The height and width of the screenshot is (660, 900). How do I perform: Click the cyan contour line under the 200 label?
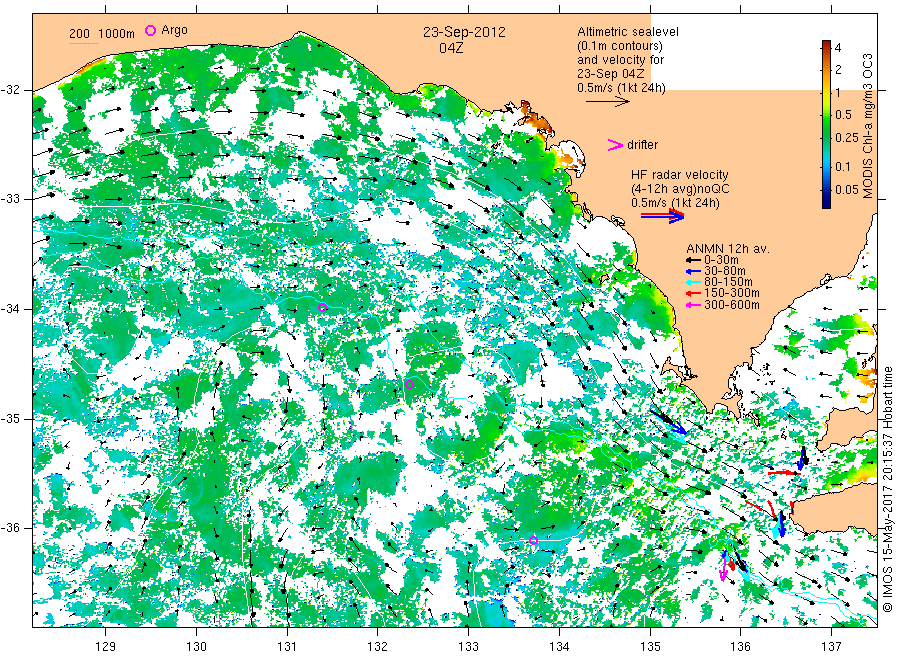pyautogui.click(x=83, y=43)
